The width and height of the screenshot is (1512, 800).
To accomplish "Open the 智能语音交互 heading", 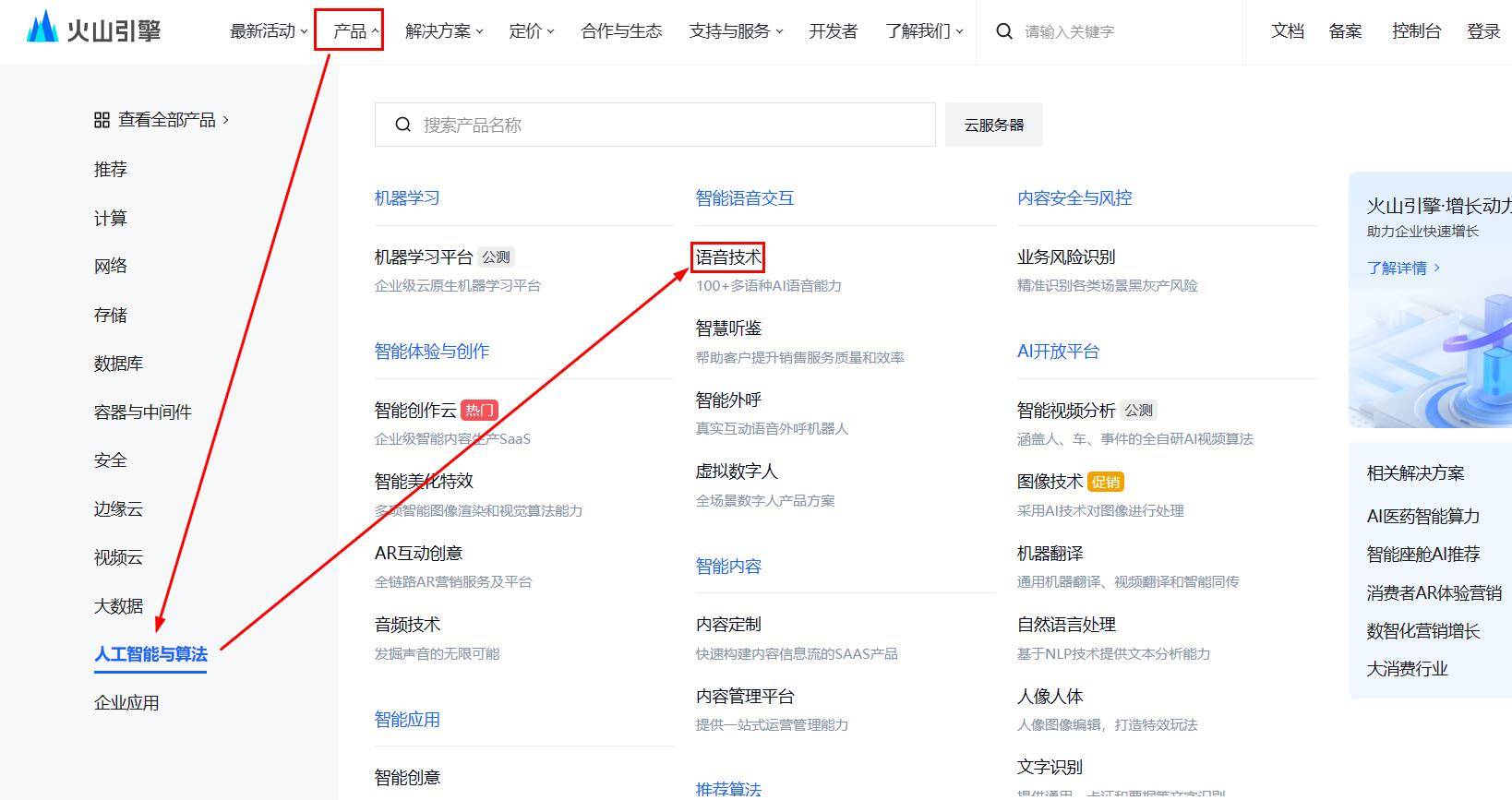I will pos(745,197).
